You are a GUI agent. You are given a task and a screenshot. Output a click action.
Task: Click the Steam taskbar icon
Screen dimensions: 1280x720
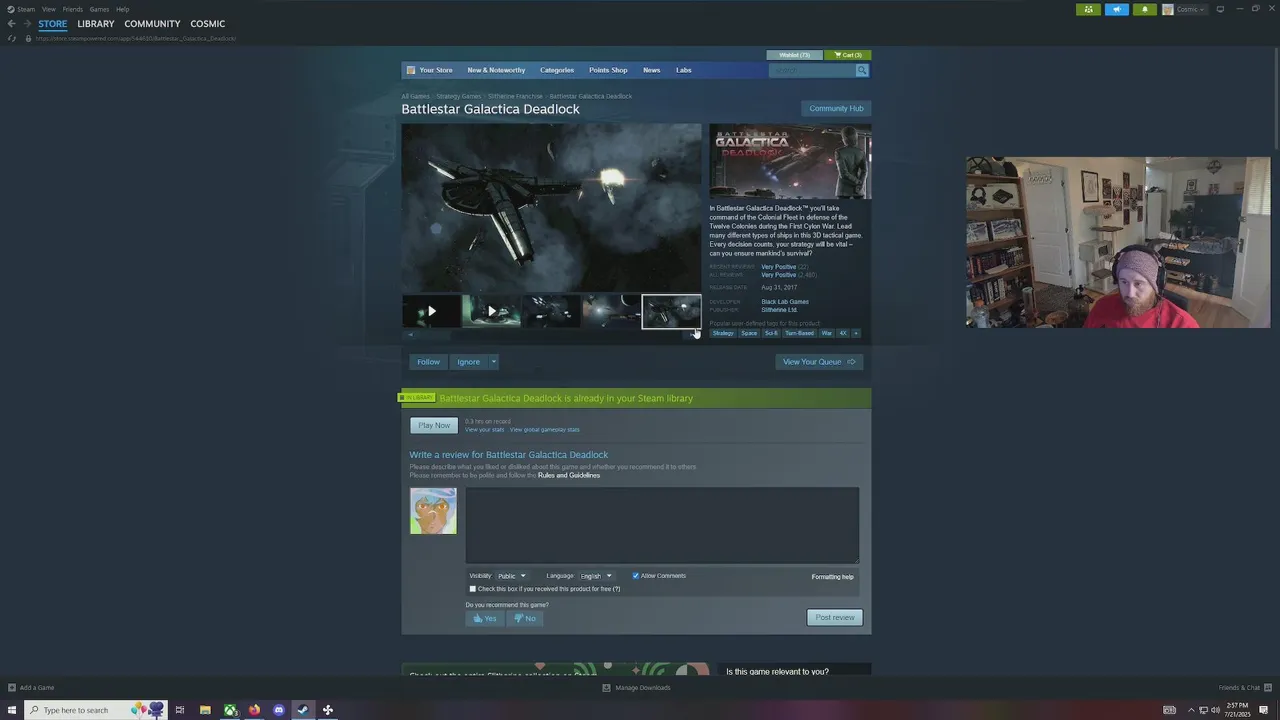click(303, 710)
